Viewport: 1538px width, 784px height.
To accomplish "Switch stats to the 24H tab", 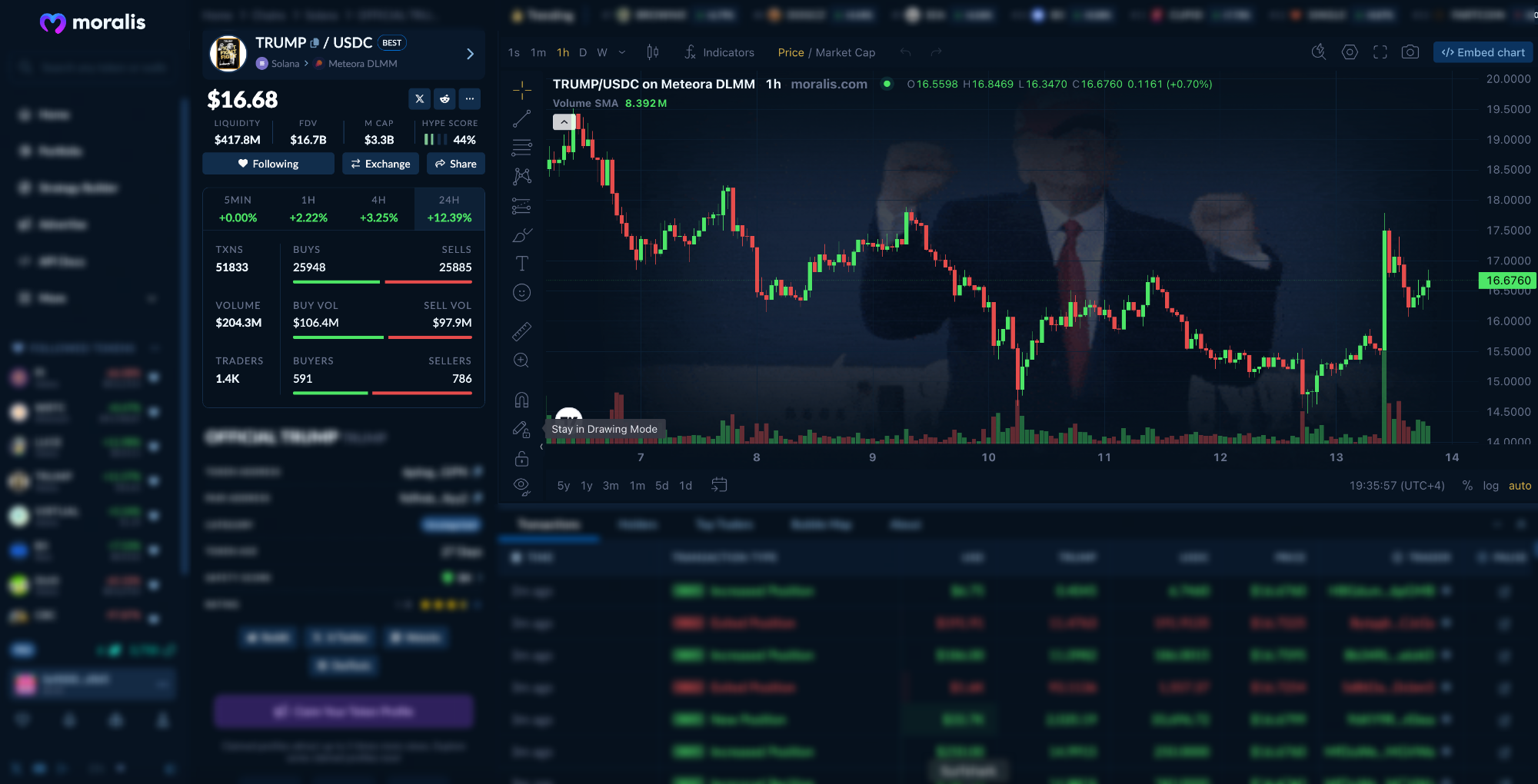I will [449, 208].
